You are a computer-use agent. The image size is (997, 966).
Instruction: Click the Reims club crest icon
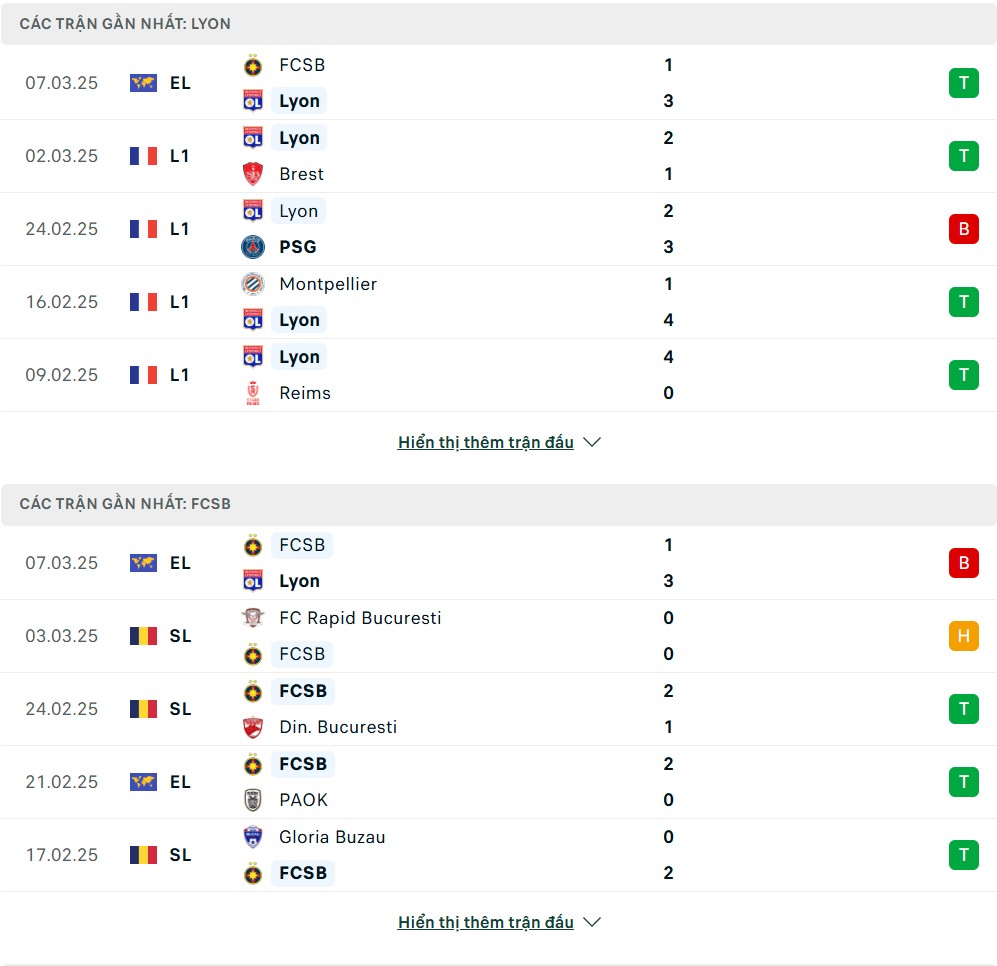tap(253, 393)
